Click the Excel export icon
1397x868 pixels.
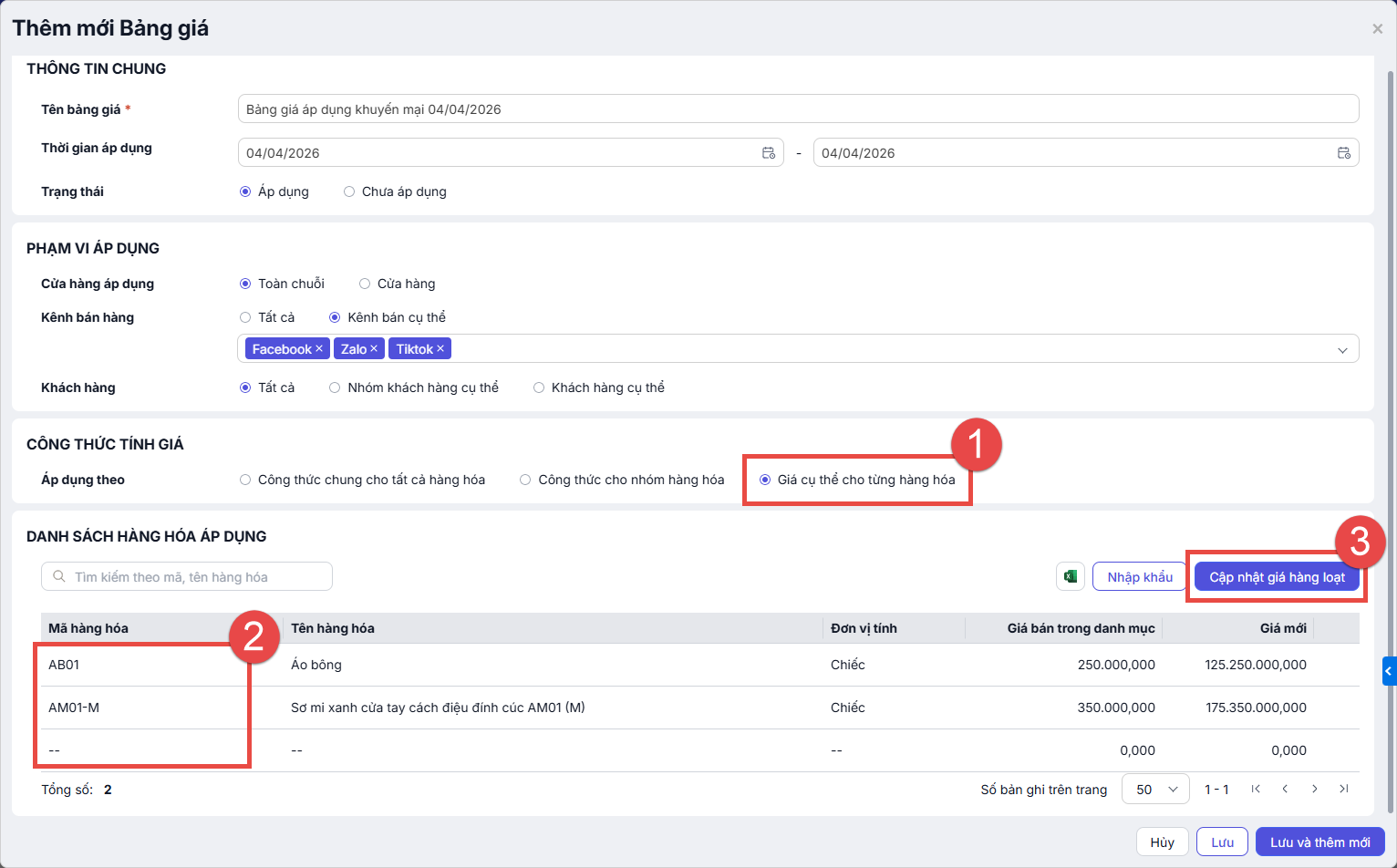pyautogui.click(x=1071, y=576)
